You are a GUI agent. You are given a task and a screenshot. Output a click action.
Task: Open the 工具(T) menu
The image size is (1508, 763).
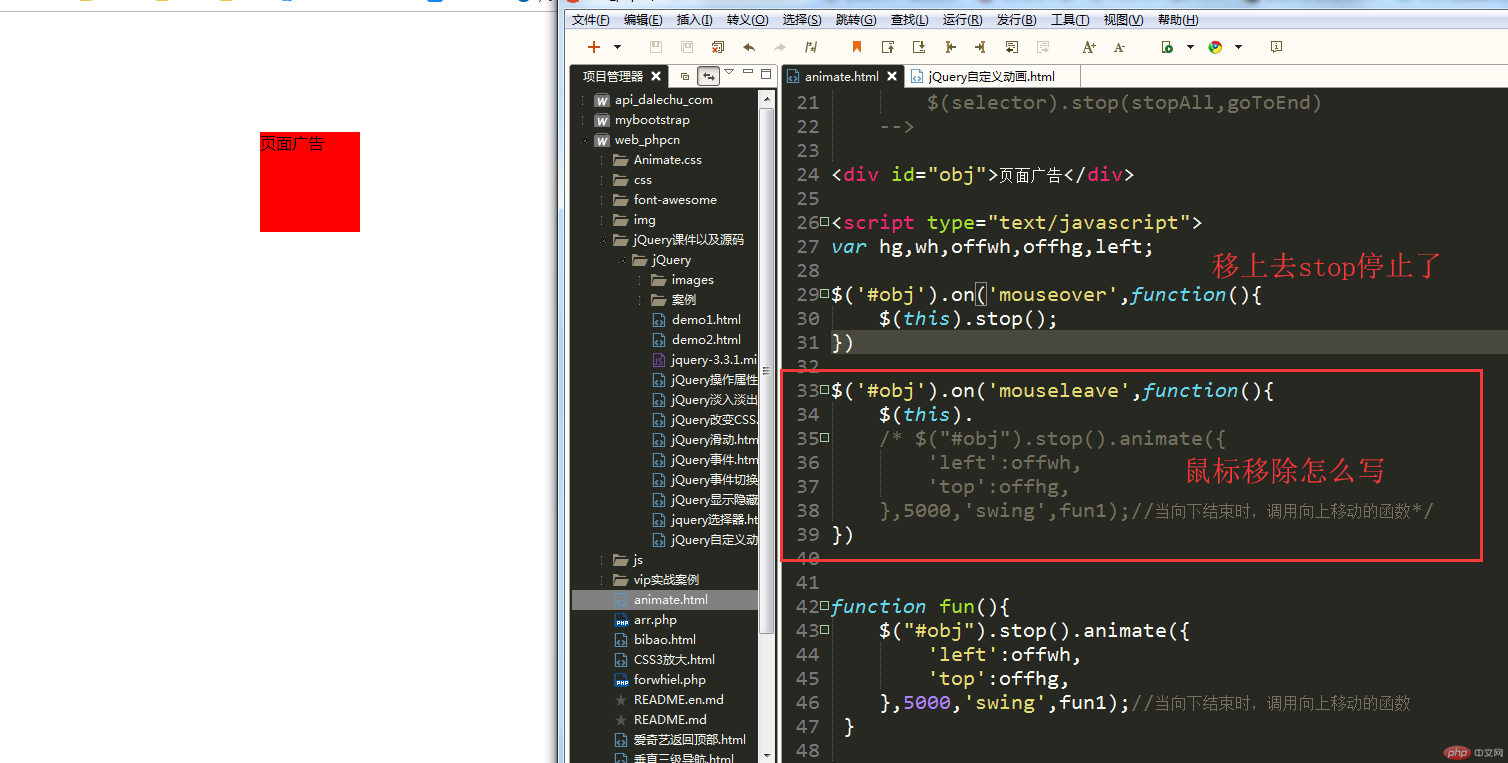1070,20
